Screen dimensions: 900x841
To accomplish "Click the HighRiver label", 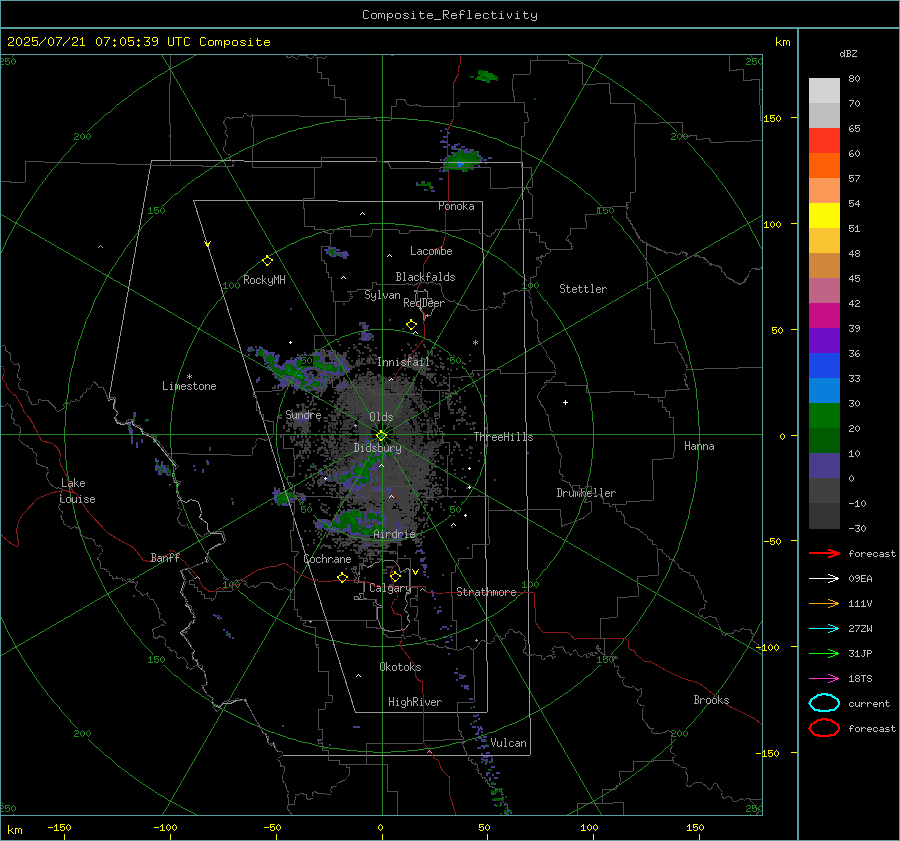I will (x=415, y=702).
